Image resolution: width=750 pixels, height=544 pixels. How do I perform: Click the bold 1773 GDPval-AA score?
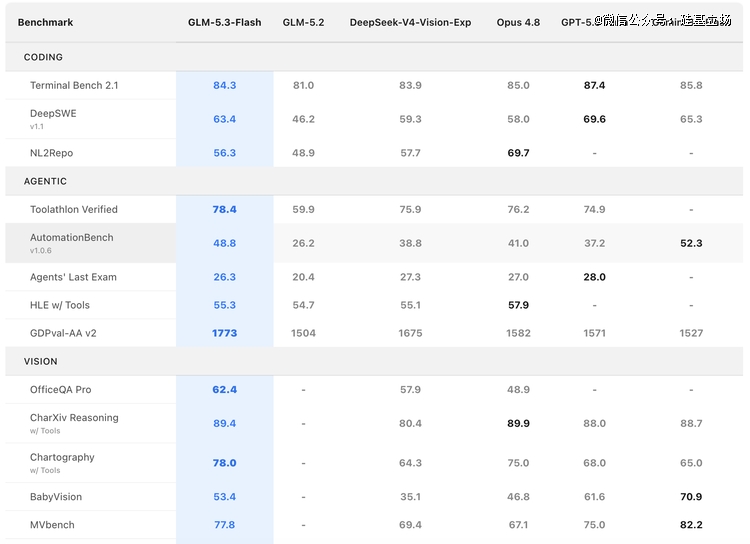pyautogui.click(x=225, y=333)
